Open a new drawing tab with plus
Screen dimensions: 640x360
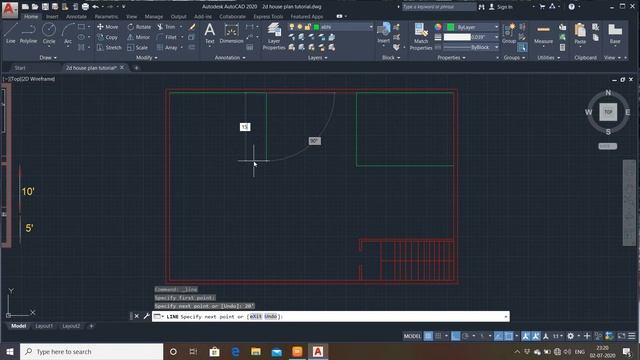[136, 68]
